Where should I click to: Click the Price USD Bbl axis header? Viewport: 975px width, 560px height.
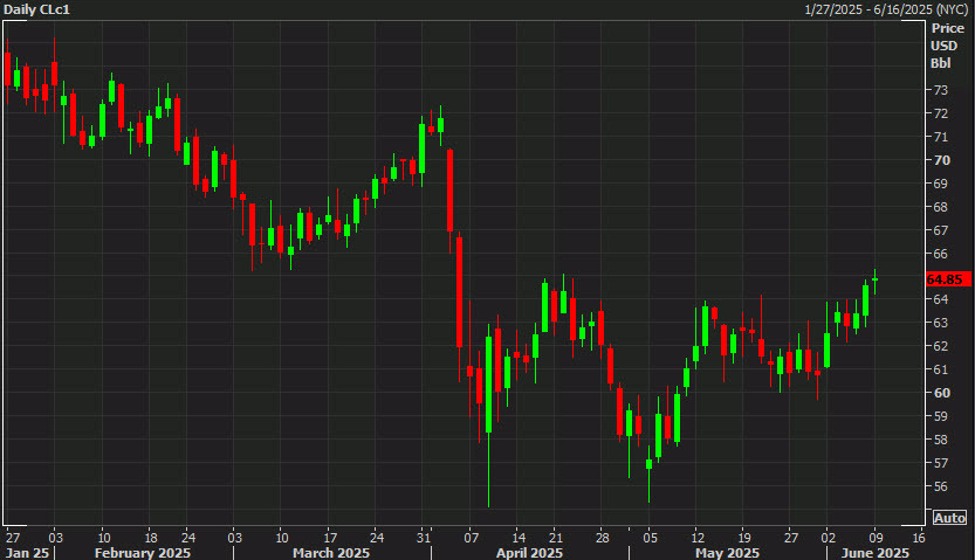tap(946, 46)
